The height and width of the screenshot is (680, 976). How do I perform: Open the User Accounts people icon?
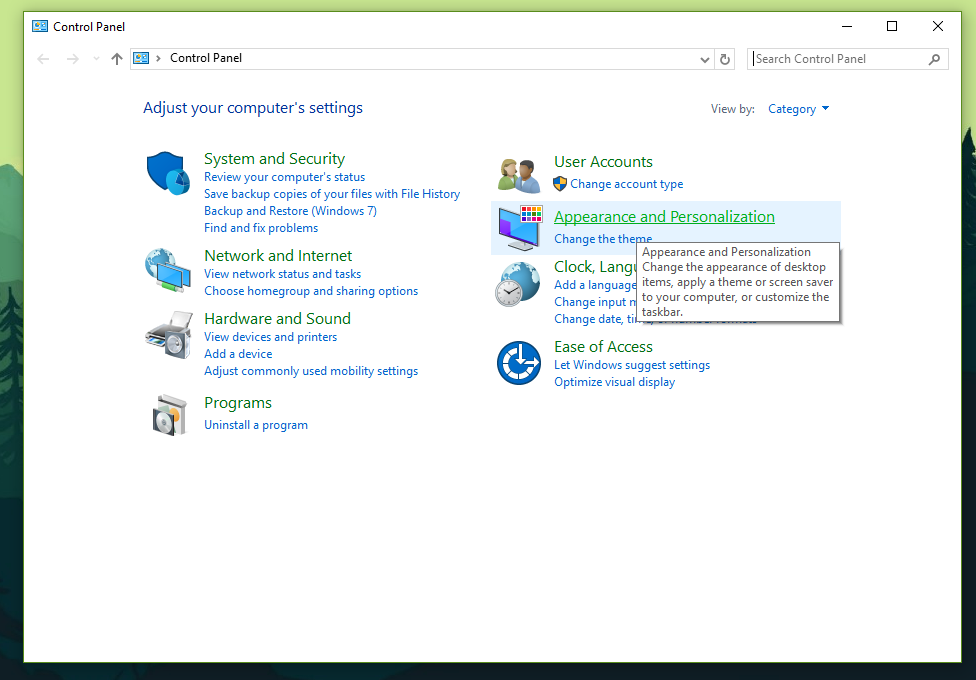point(519,176)
